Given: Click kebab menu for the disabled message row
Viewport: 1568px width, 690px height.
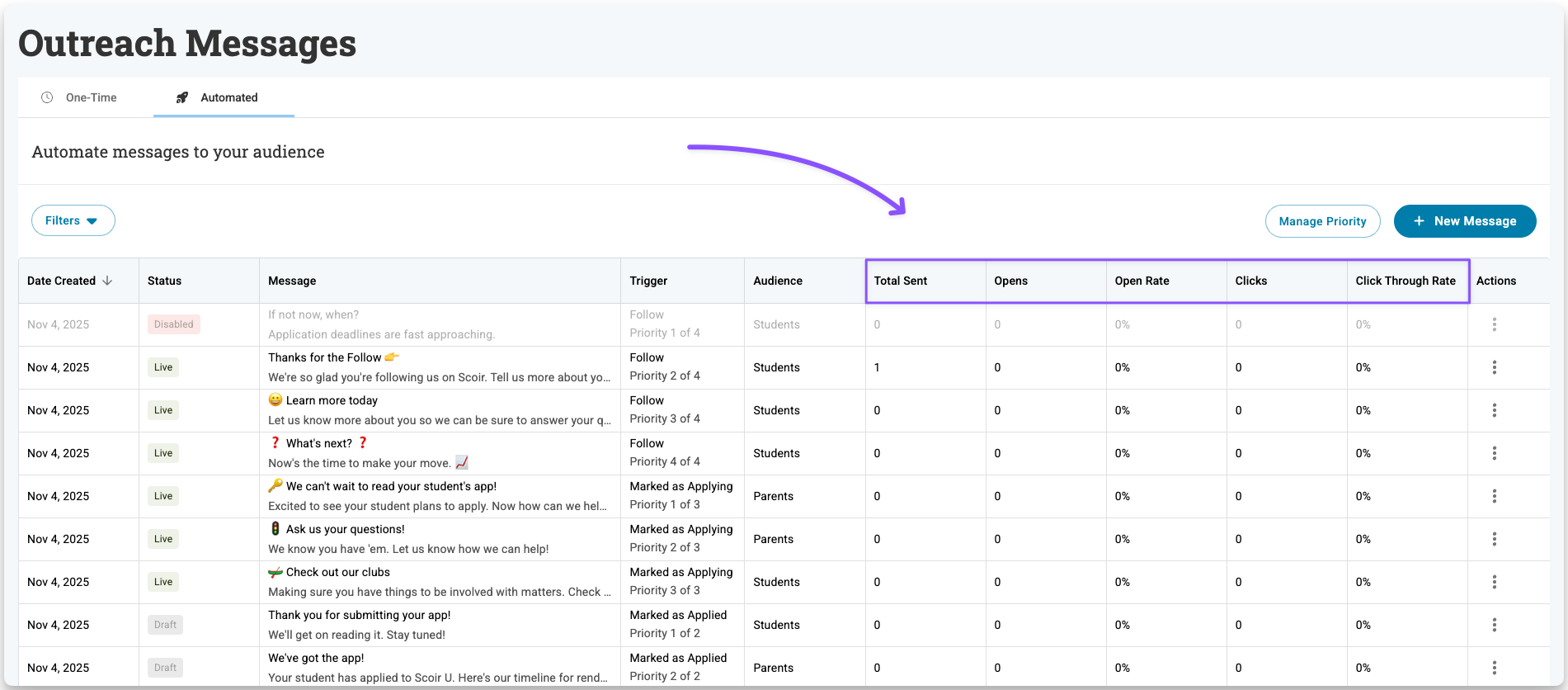Looking at the screenshot, I should (1494, 324).
